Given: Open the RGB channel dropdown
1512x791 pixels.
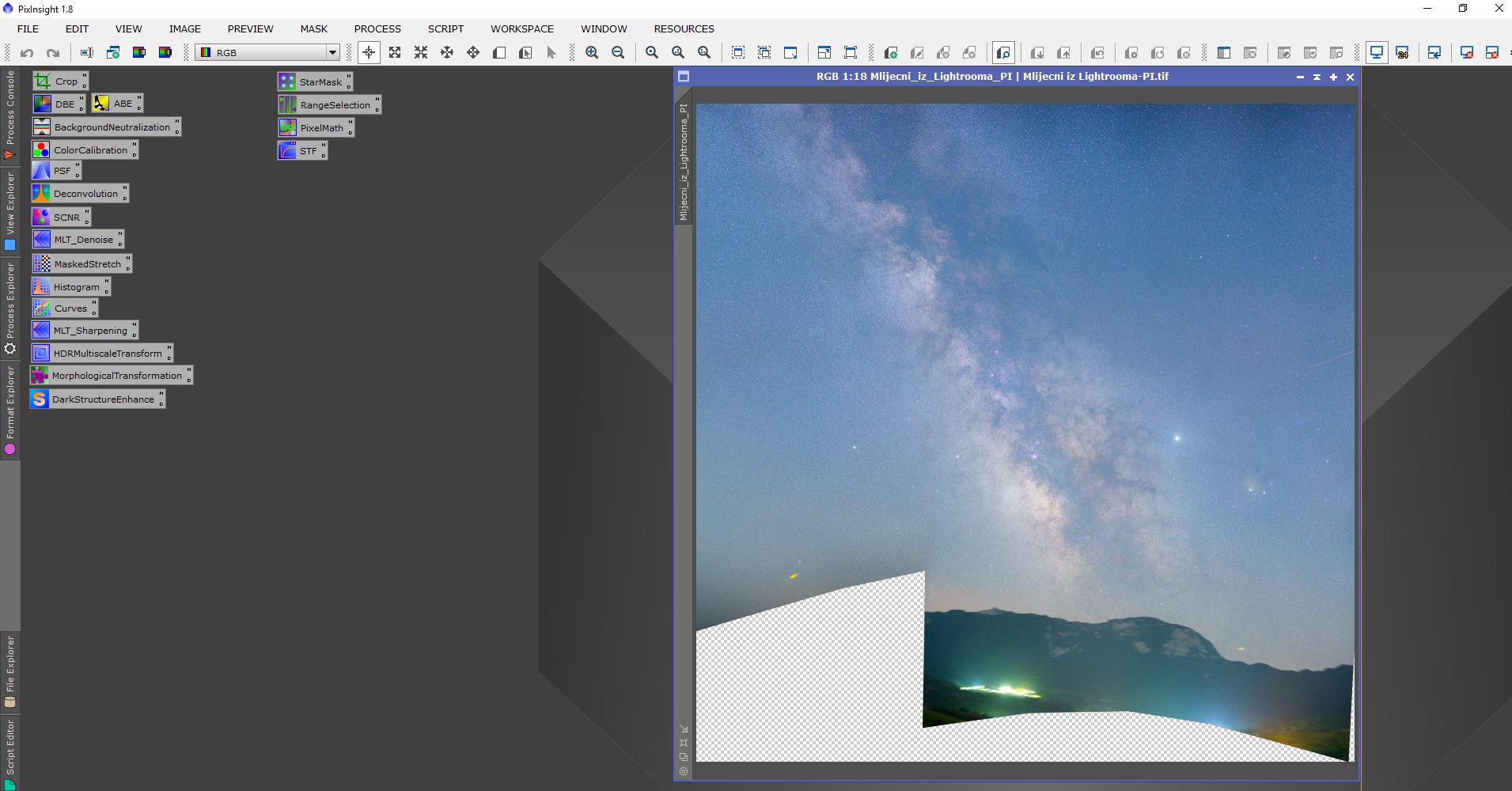Looking at the screenshot, I should tap(267, 53).
